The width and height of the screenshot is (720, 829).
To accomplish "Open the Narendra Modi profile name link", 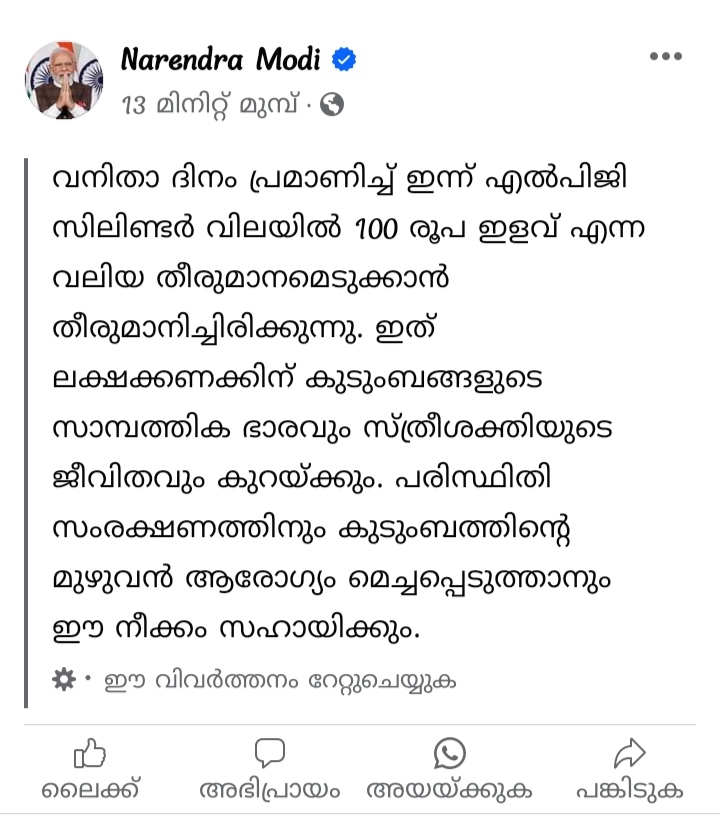I will 220,60.
